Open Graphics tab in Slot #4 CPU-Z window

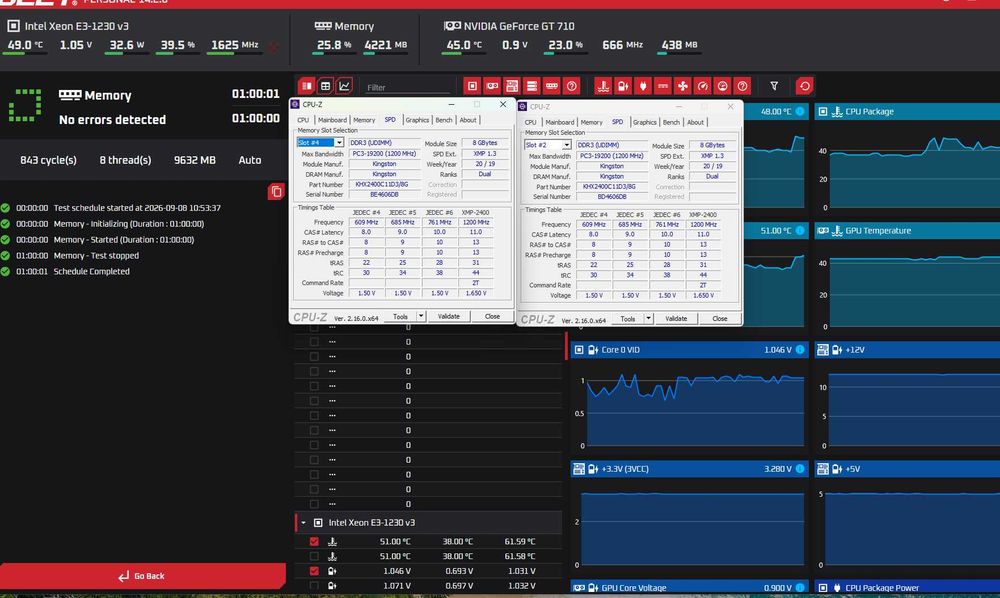[417, 120]
